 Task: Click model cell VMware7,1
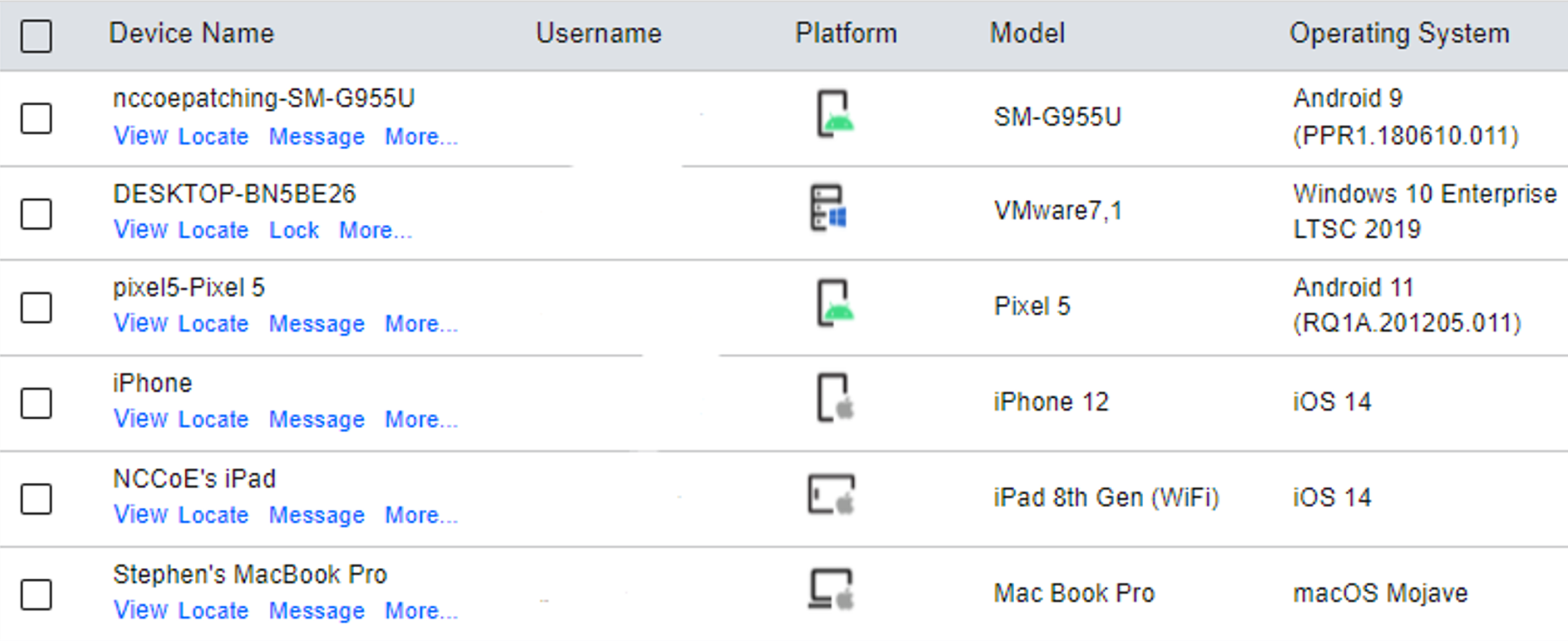(1058, 212)
